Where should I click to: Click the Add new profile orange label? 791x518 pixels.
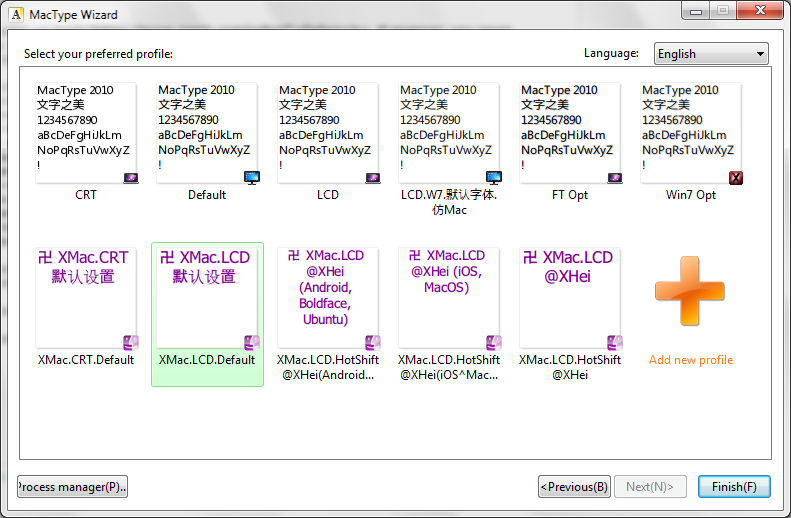coord(691,360)
